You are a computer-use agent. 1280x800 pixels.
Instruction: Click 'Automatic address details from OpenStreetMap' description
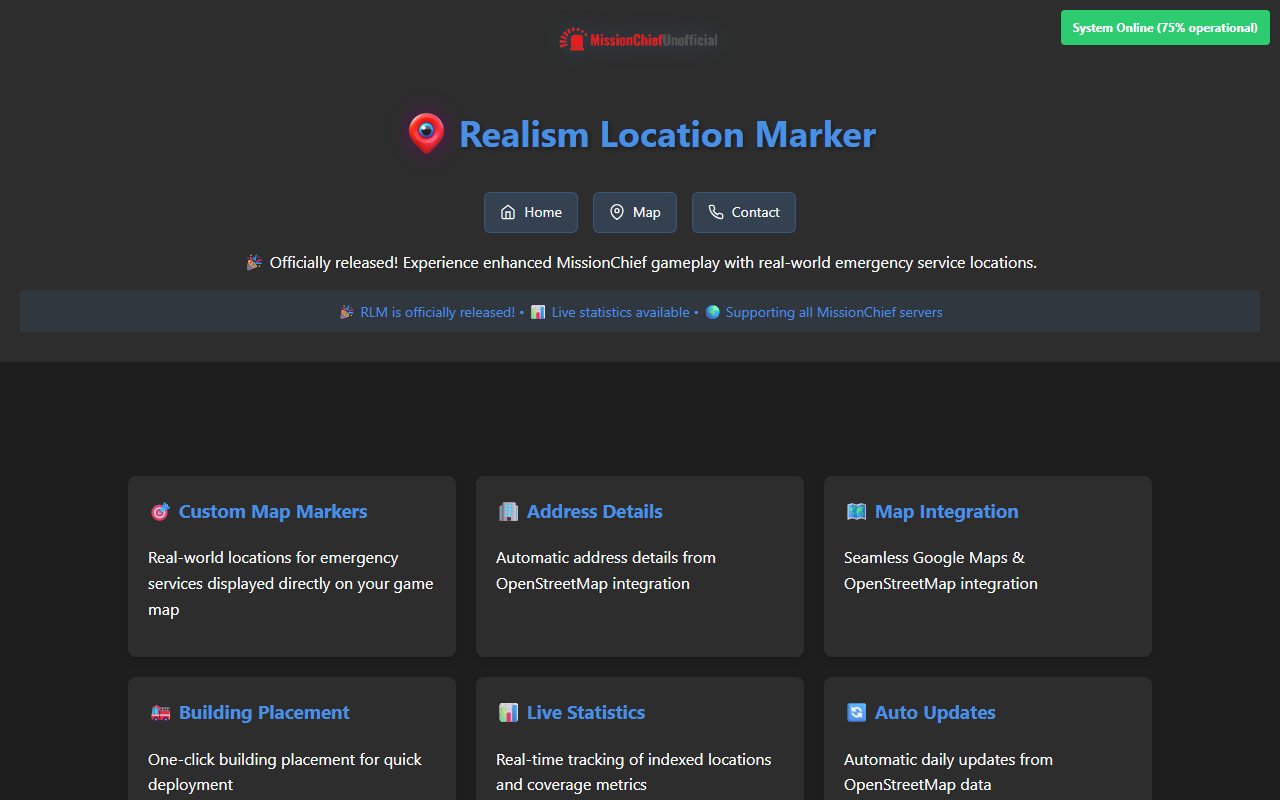point(606,570)
